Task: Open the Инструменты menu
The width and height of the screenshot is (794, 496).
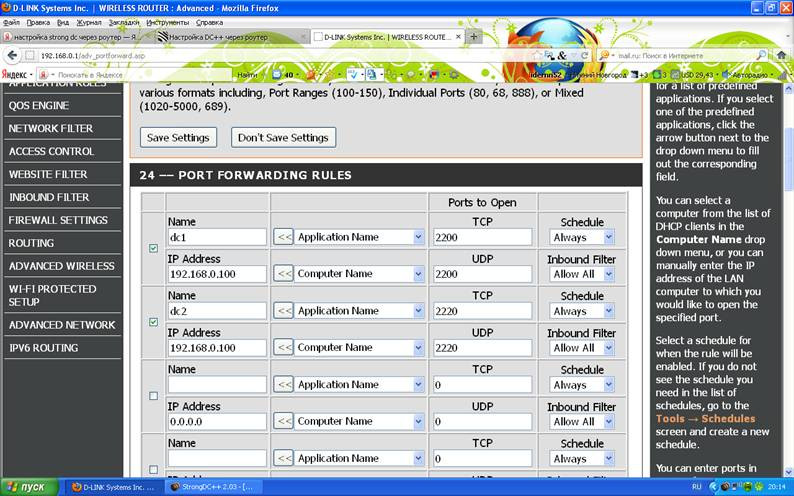Action: click(167, 22)
